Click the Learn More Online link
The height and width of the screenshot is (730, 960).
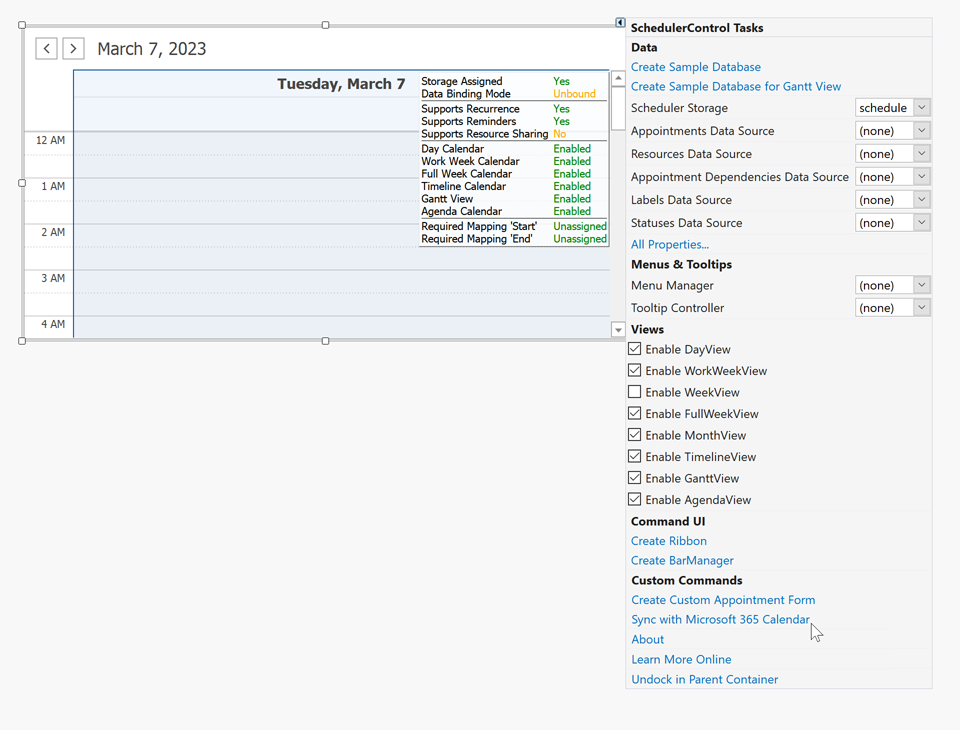681,659
